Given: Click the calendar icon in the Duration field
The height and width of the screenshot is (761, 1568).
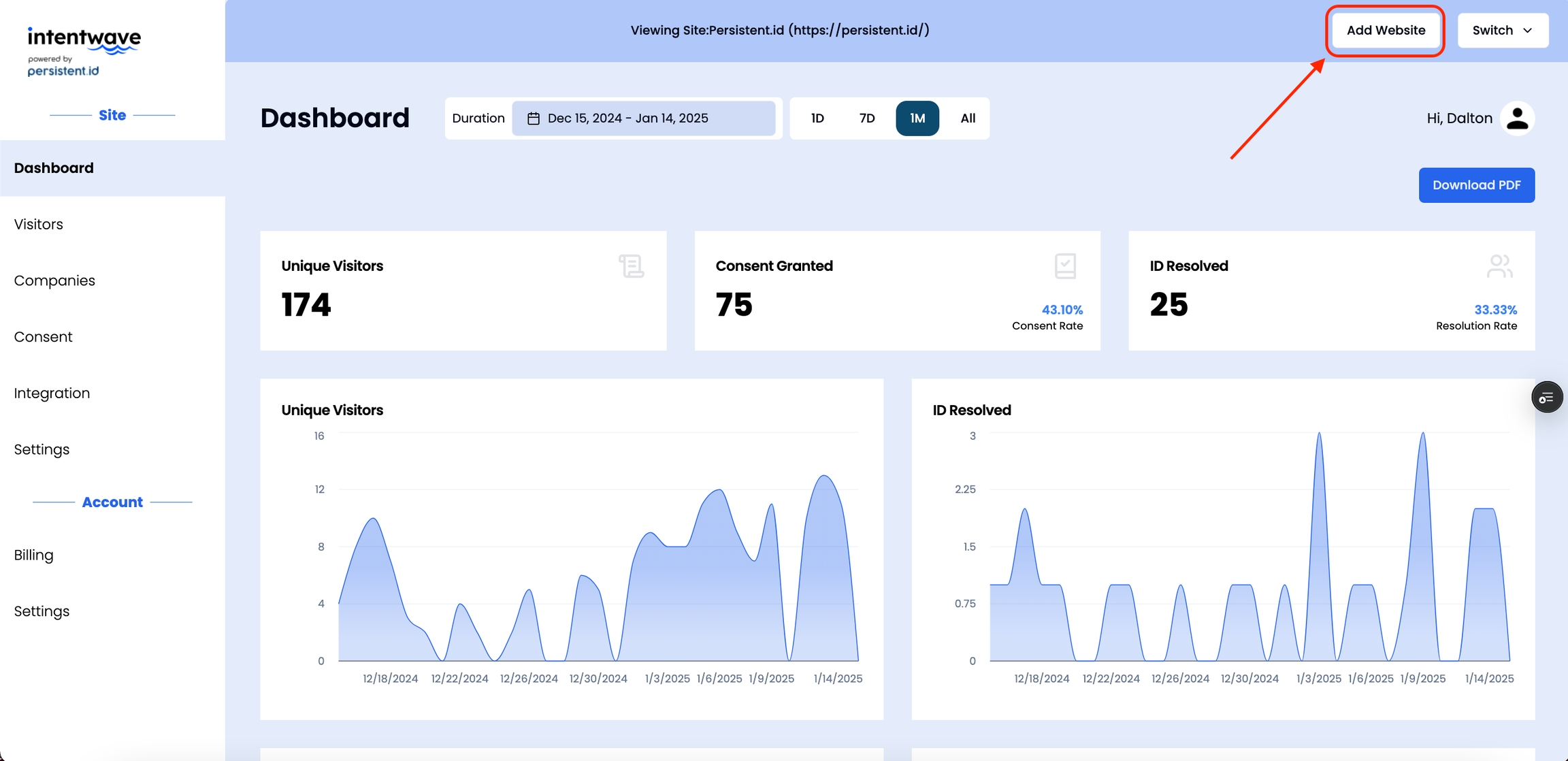Looking at the screenshot, I should [534, 118].
